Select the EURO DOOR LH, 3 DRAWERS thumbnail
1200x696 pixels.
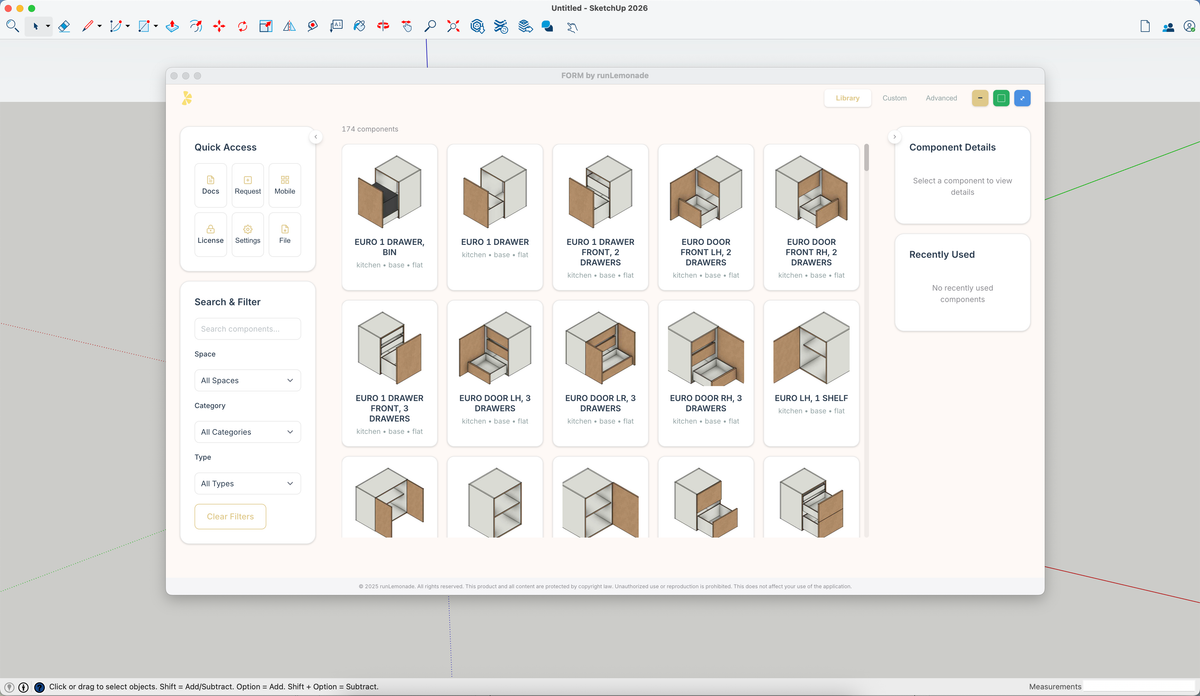pos(495,350)
